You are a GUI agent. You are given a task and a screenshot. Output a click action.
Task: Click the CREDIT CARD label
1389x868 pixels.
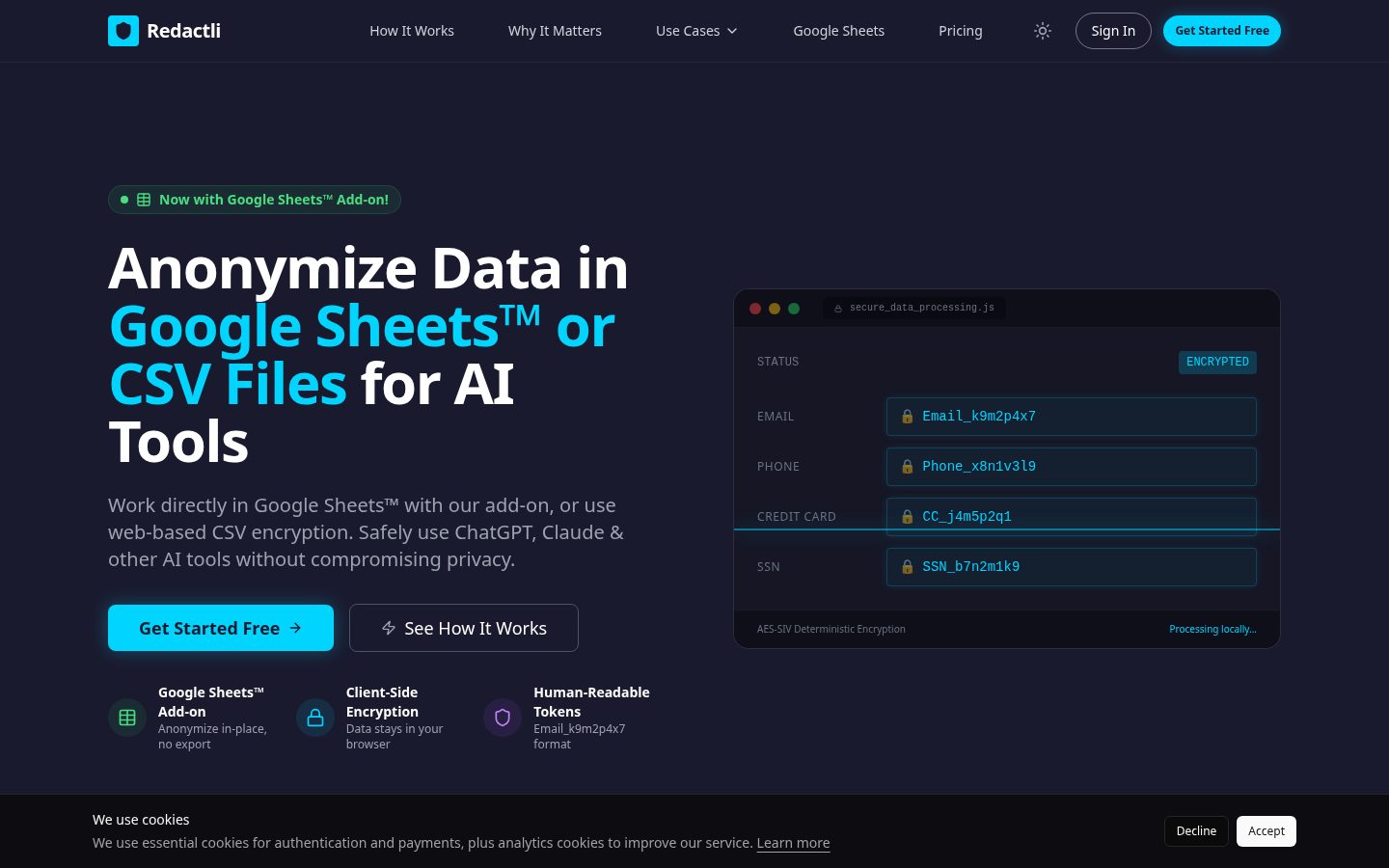click(x=797, y=517)
